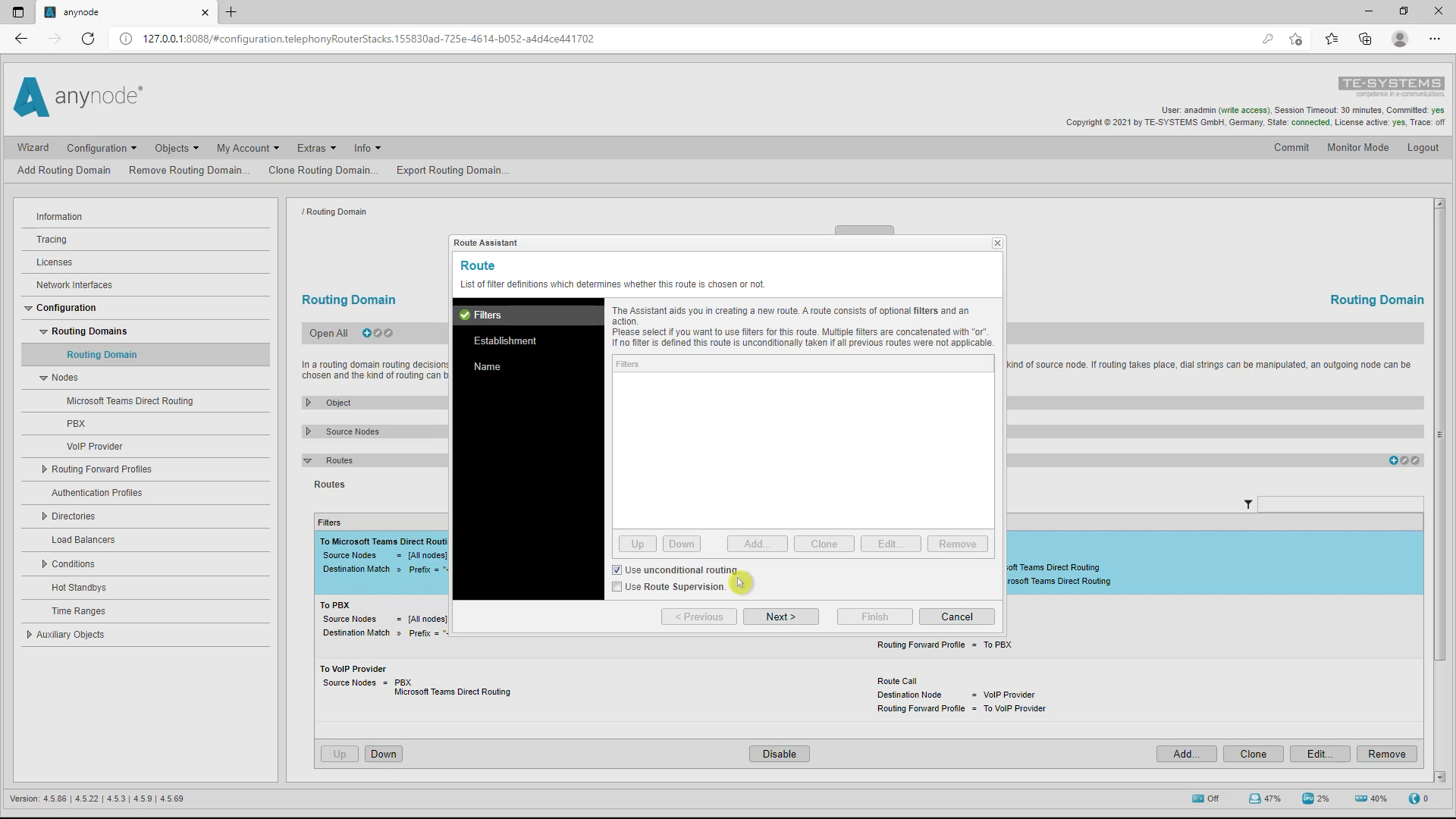Viewport: 1456px width, 819px height.
Task: Expand the Object section
Action: (308, 403)
